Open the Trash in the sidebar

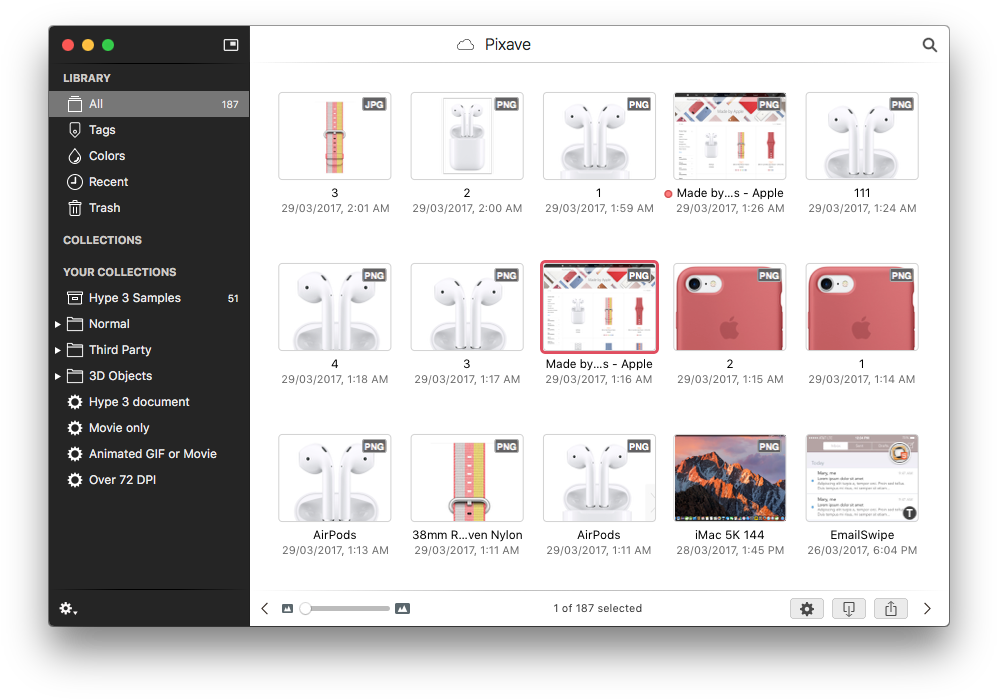coord(107,208)
